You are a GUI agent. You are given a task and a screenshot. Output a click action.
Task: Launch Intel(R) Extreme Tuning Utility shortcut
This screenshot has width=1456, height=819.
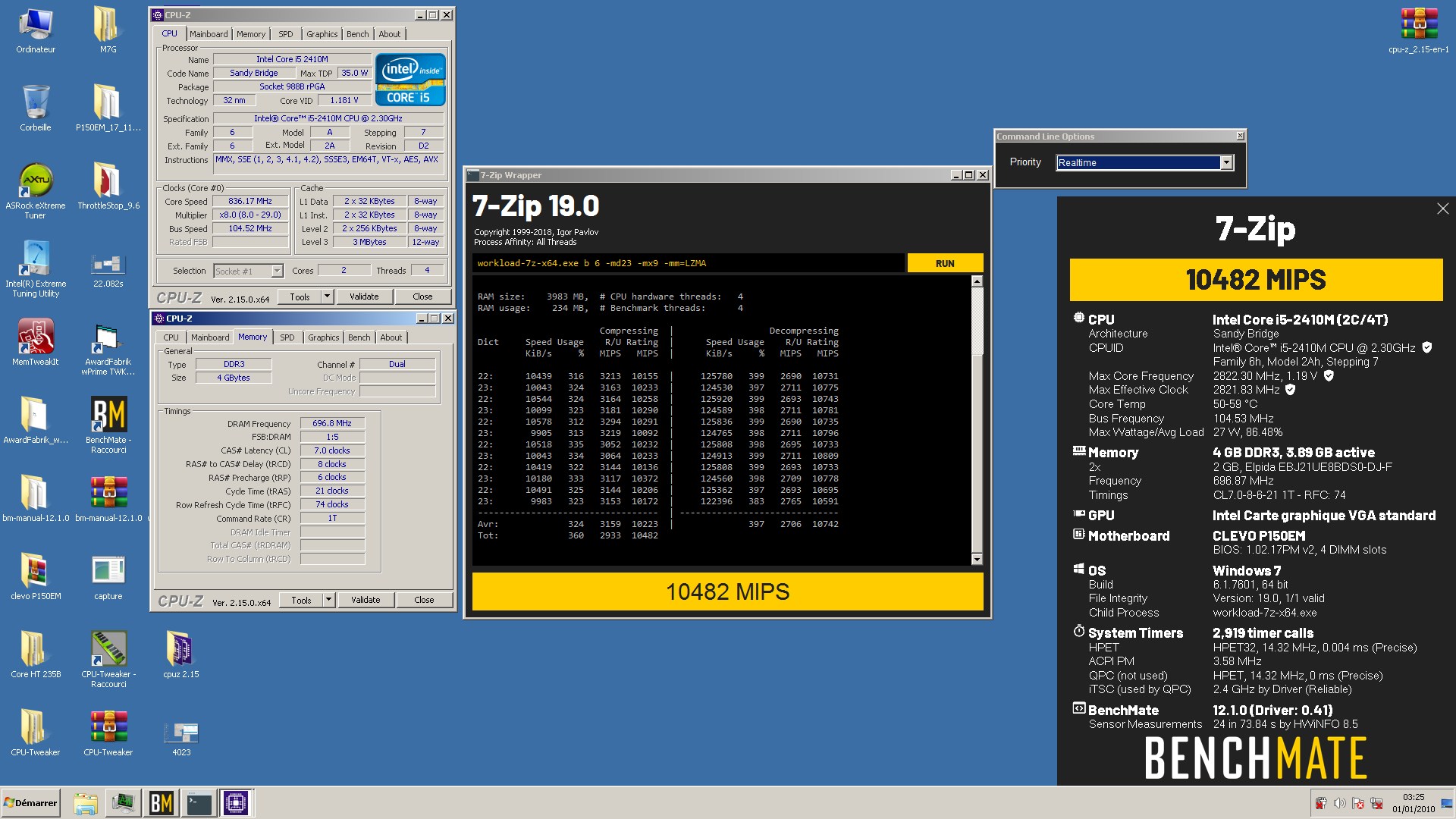(36, 269)
